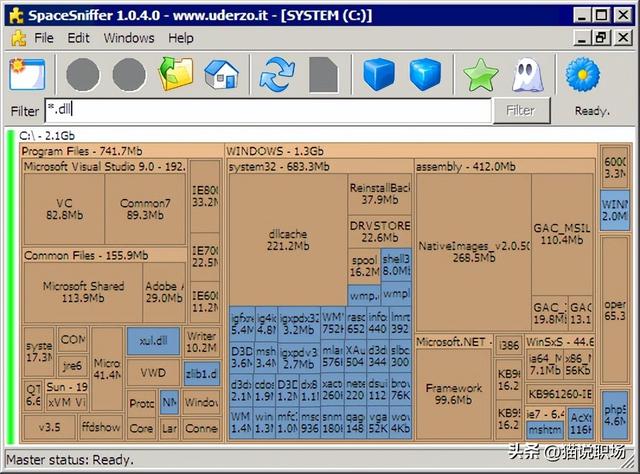
Task: Select the NativeImages_v2.0.50 block
Action: [x=462, y=250]
